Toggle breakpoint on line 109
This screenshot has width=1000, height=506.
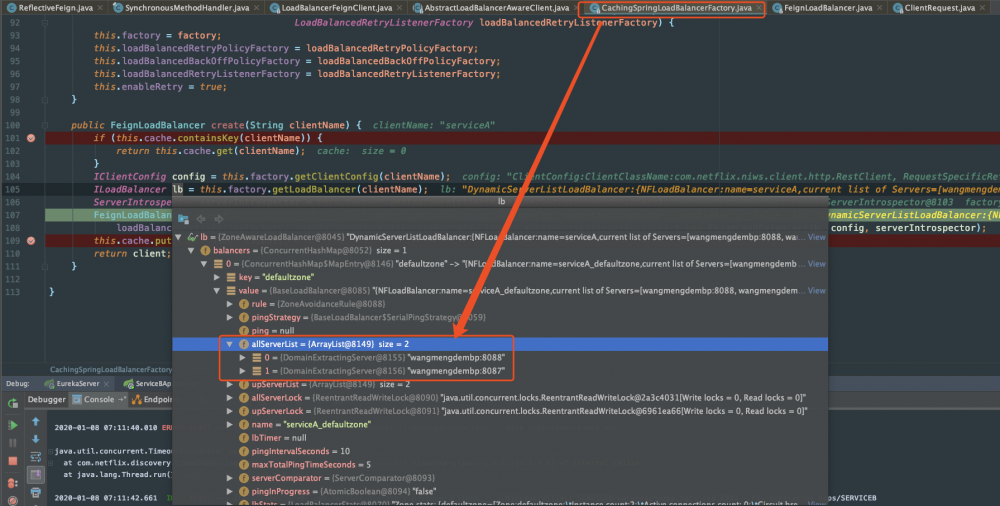[x=31, y=241]
